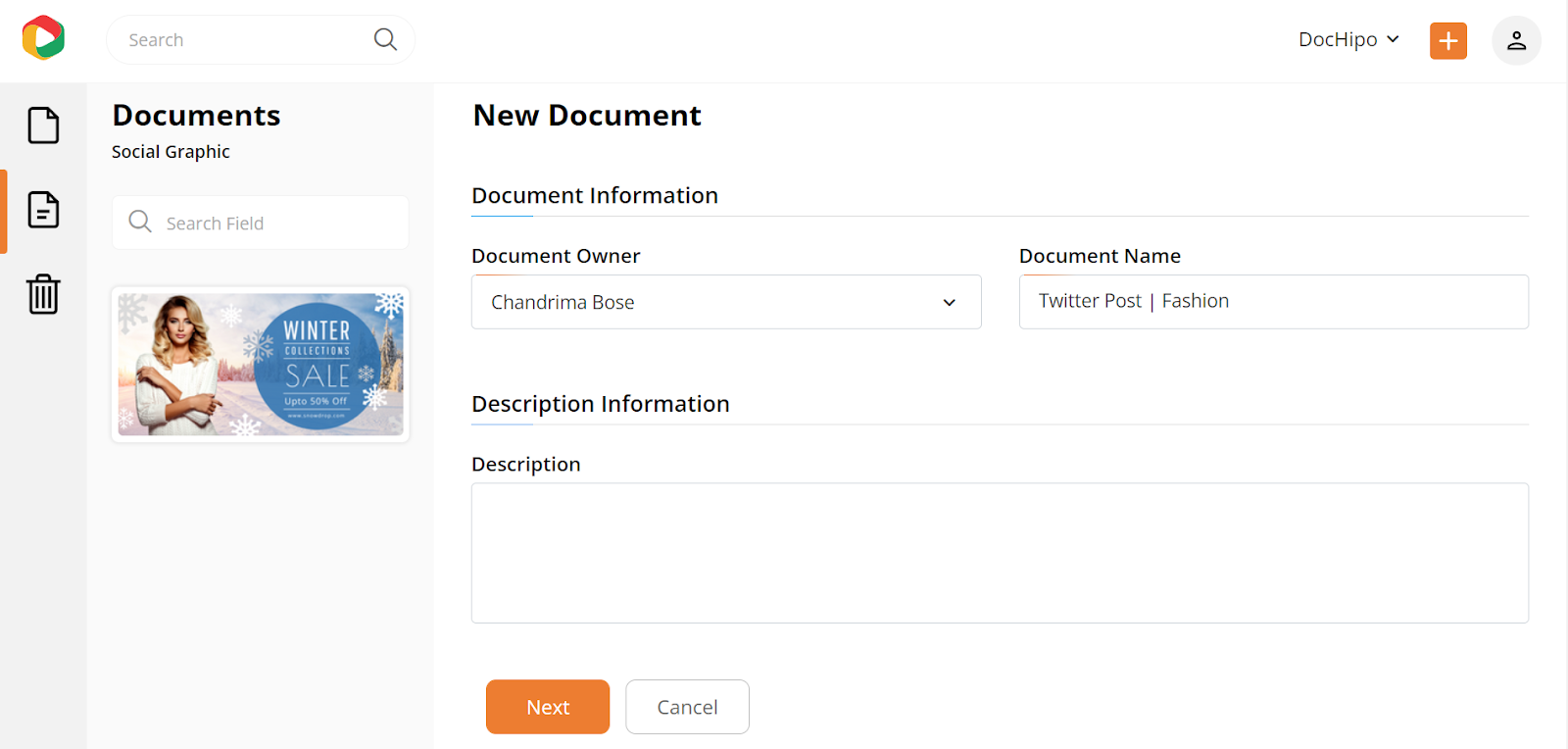Click the magnifier icon in top search
The image size is (1568, 749).
(x=385, y=39)
